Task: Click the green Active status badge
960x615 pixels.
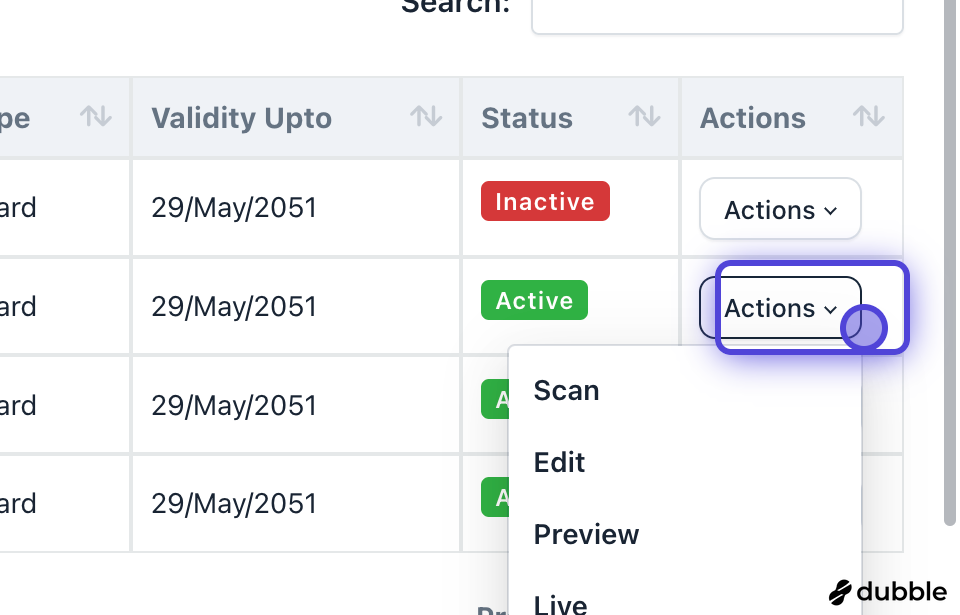Action: (x=534, y=300)
